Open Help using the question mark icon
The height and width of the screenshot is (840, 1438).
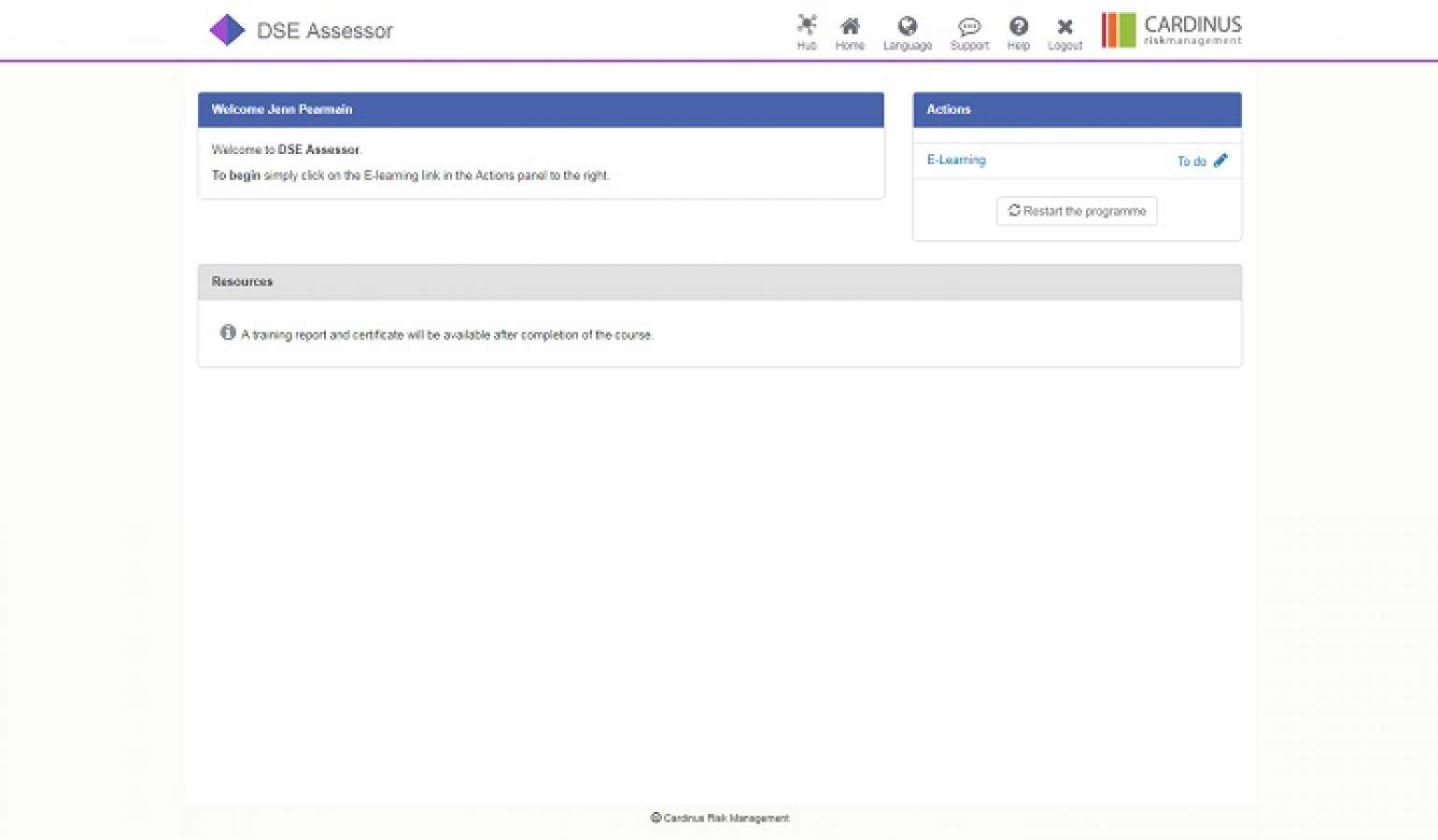pos(1019,26)
